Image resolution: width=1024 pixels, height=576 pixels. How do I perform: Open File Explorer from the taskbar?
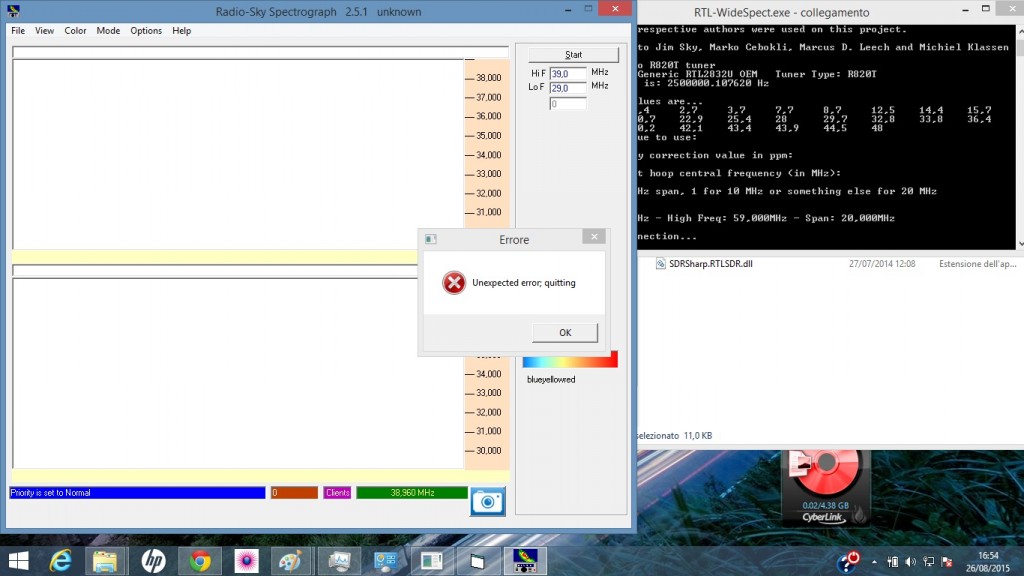coord(104,561)
